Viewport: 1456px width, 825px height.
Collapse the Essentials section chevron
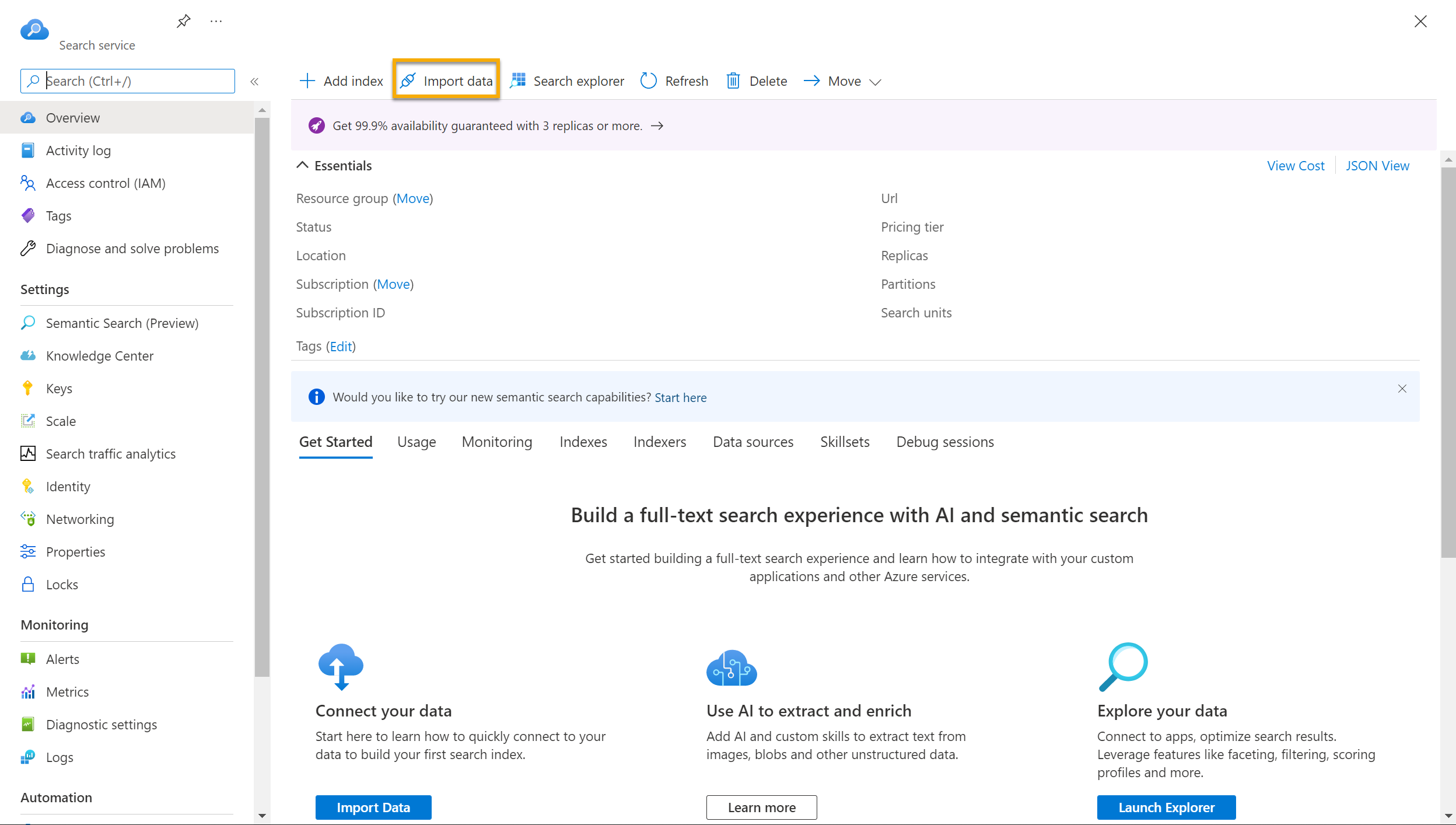[x=303, y=165]
